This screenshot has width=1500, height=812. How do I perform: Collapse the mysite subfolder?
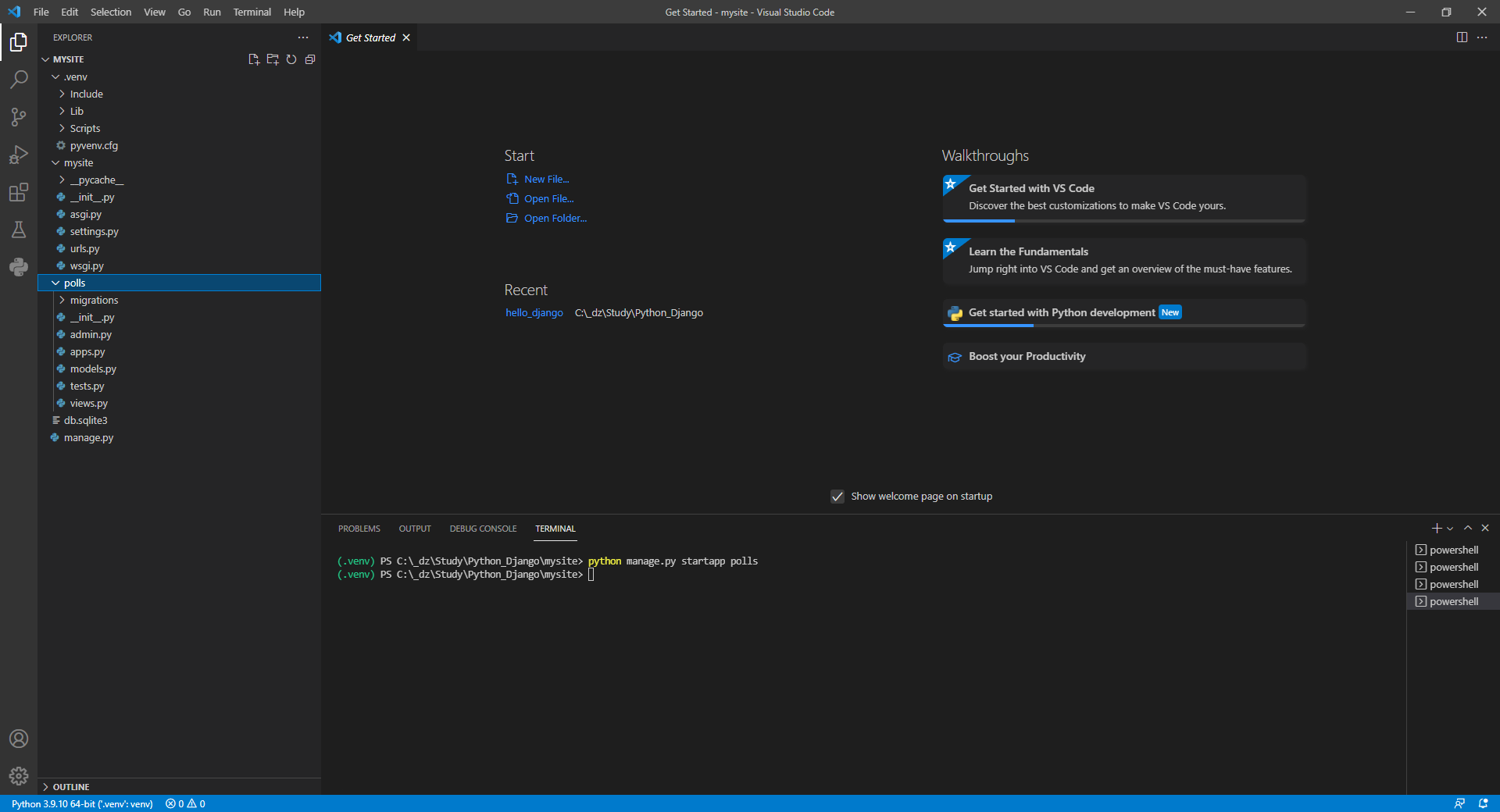(55, 162)
